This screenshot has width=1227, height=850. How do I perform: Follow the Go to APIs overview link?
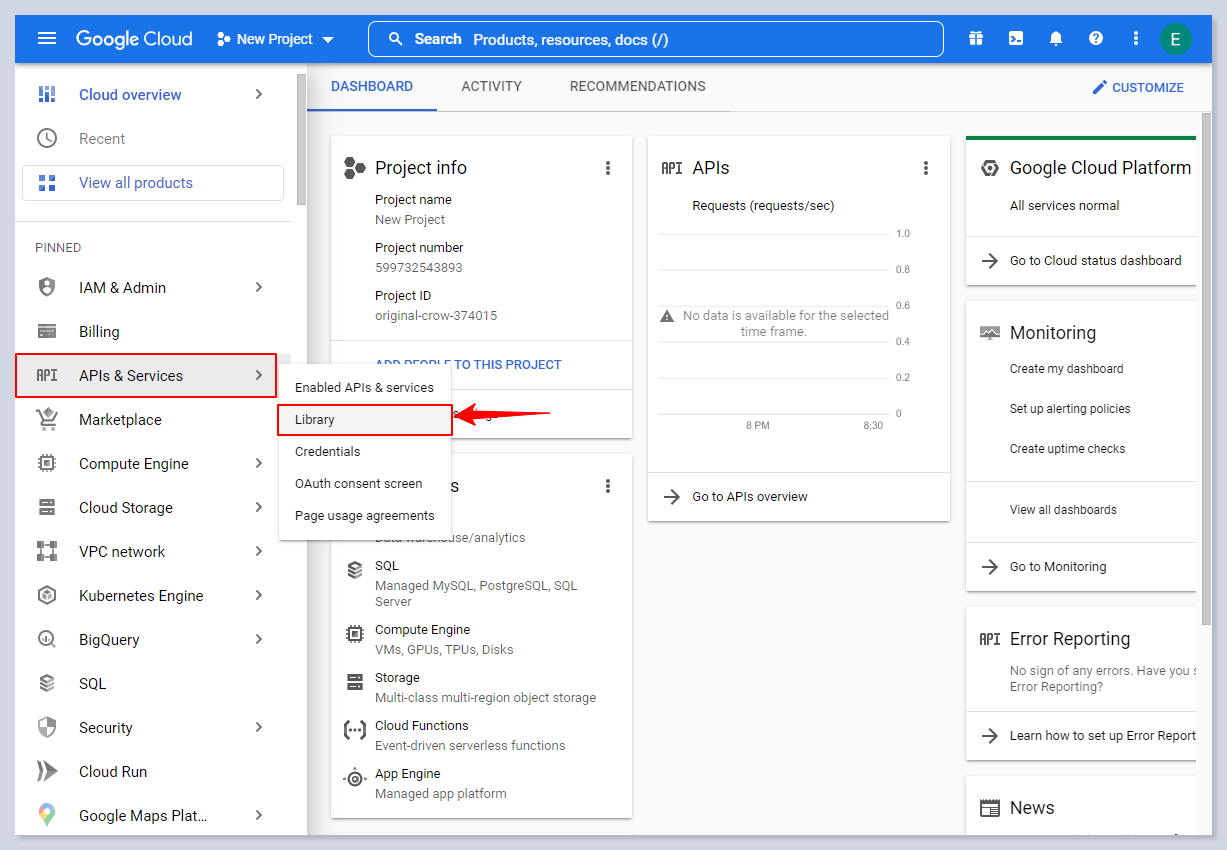[749, 497]
